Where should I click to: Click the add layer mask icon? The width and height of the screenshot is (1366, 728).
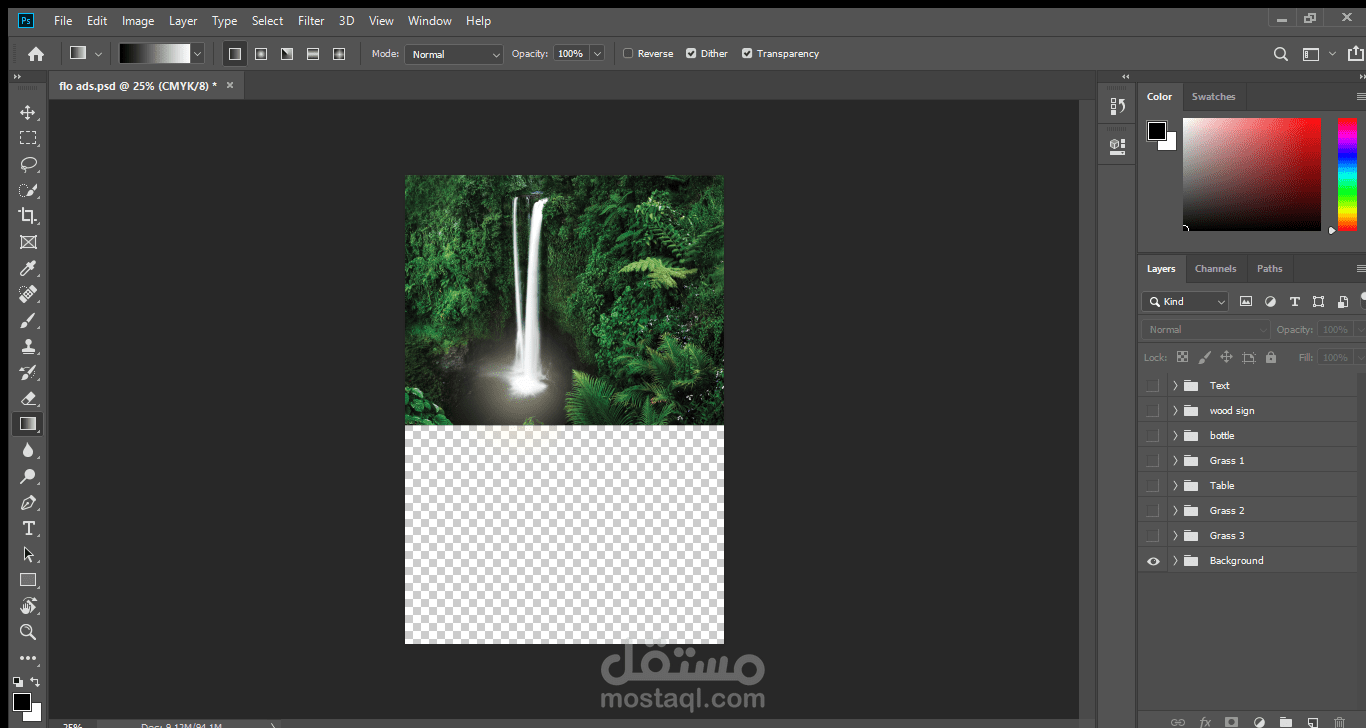pyautogui.click(x=1232, y=721)
